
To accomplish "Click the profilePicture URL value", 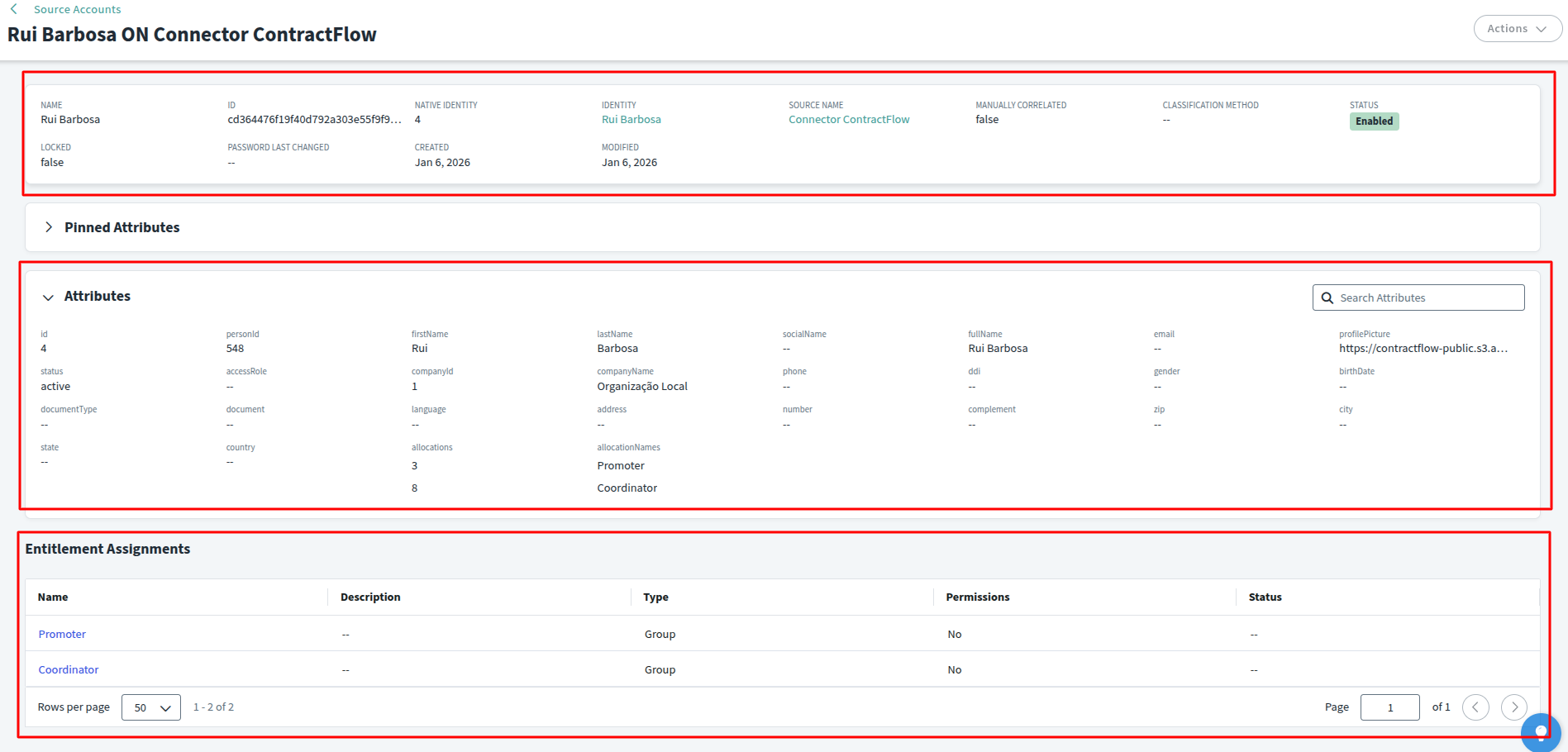I will tap(1423, 349).
